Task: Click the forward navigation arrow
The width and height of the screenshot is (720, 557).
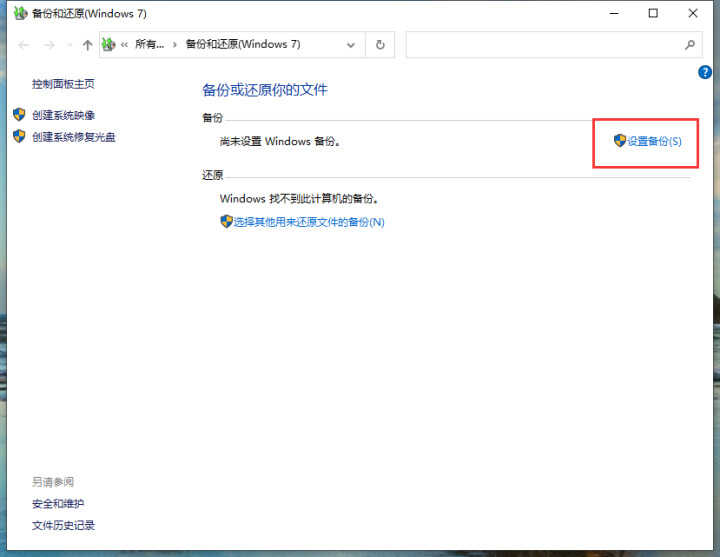Action: coord(49,45)
